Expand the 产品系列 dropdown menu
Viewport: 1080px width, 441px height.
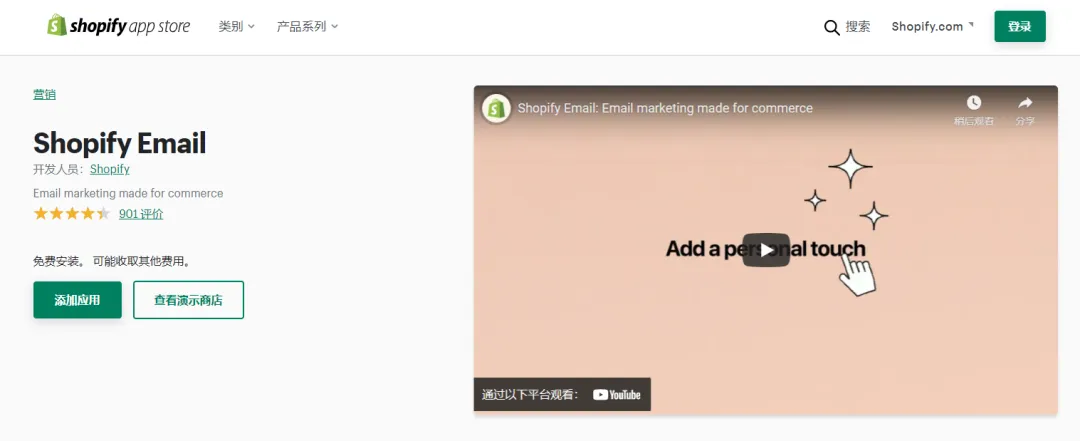pos(307,26)
